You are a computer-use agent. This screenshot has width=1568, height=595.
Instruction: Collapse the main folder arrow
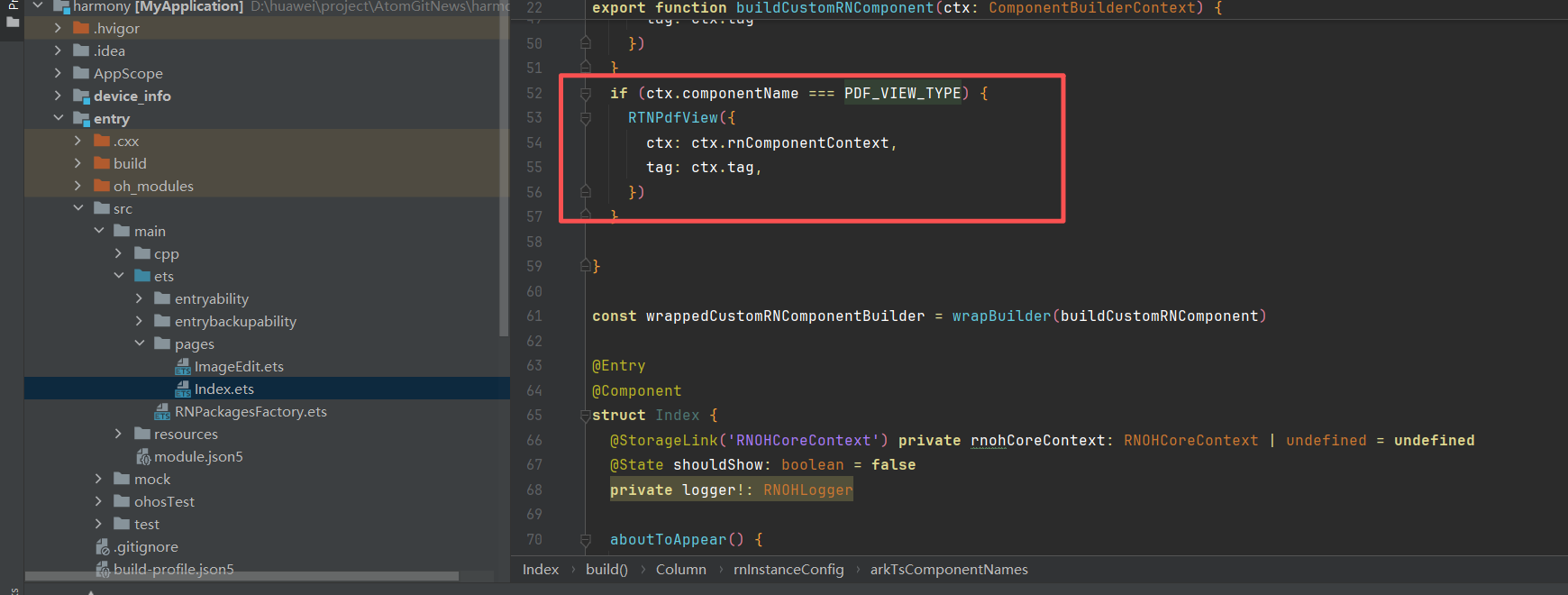click(99, 231)
